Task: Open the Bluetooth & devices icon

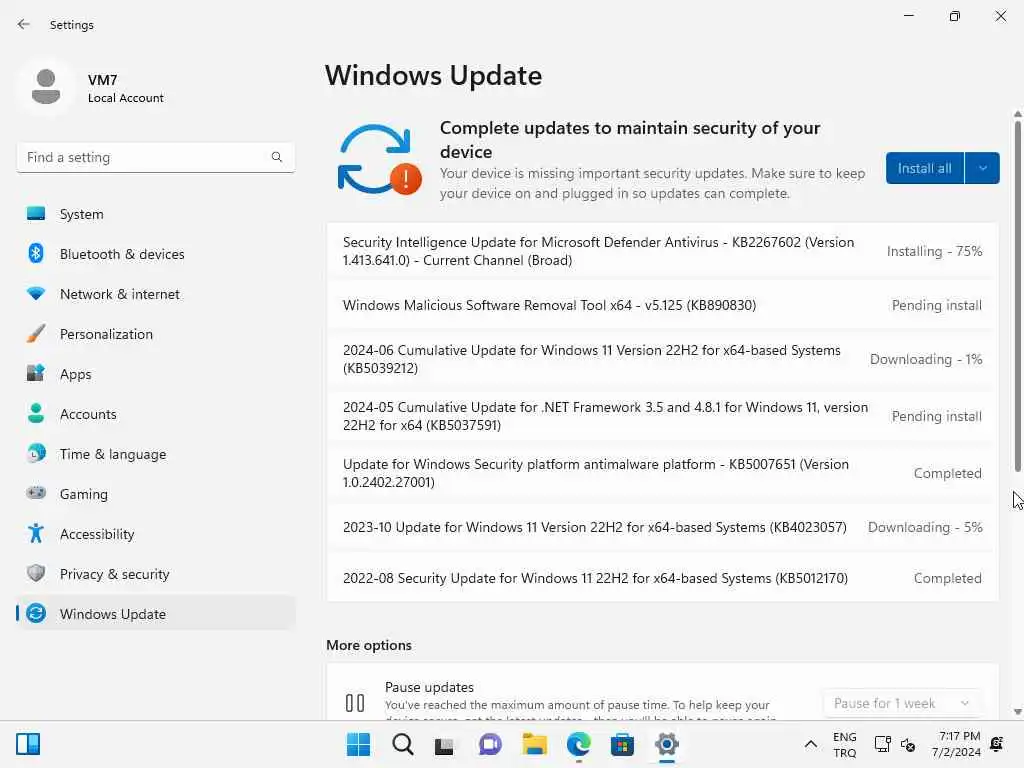Action: (x=36, y=253)
